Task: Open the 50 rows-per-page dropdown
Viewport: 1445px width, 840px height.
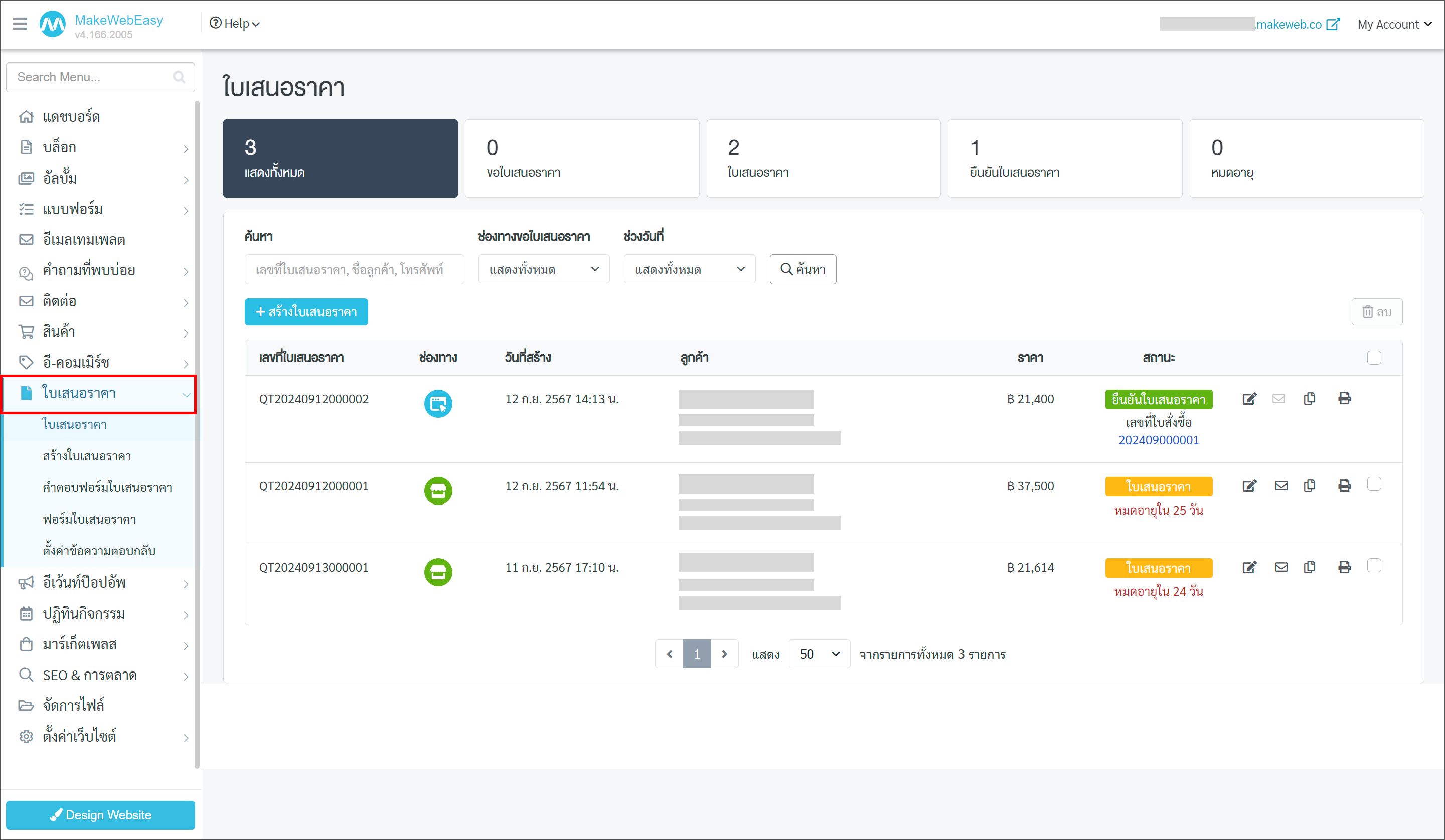Action: click(x=819, y=654)
